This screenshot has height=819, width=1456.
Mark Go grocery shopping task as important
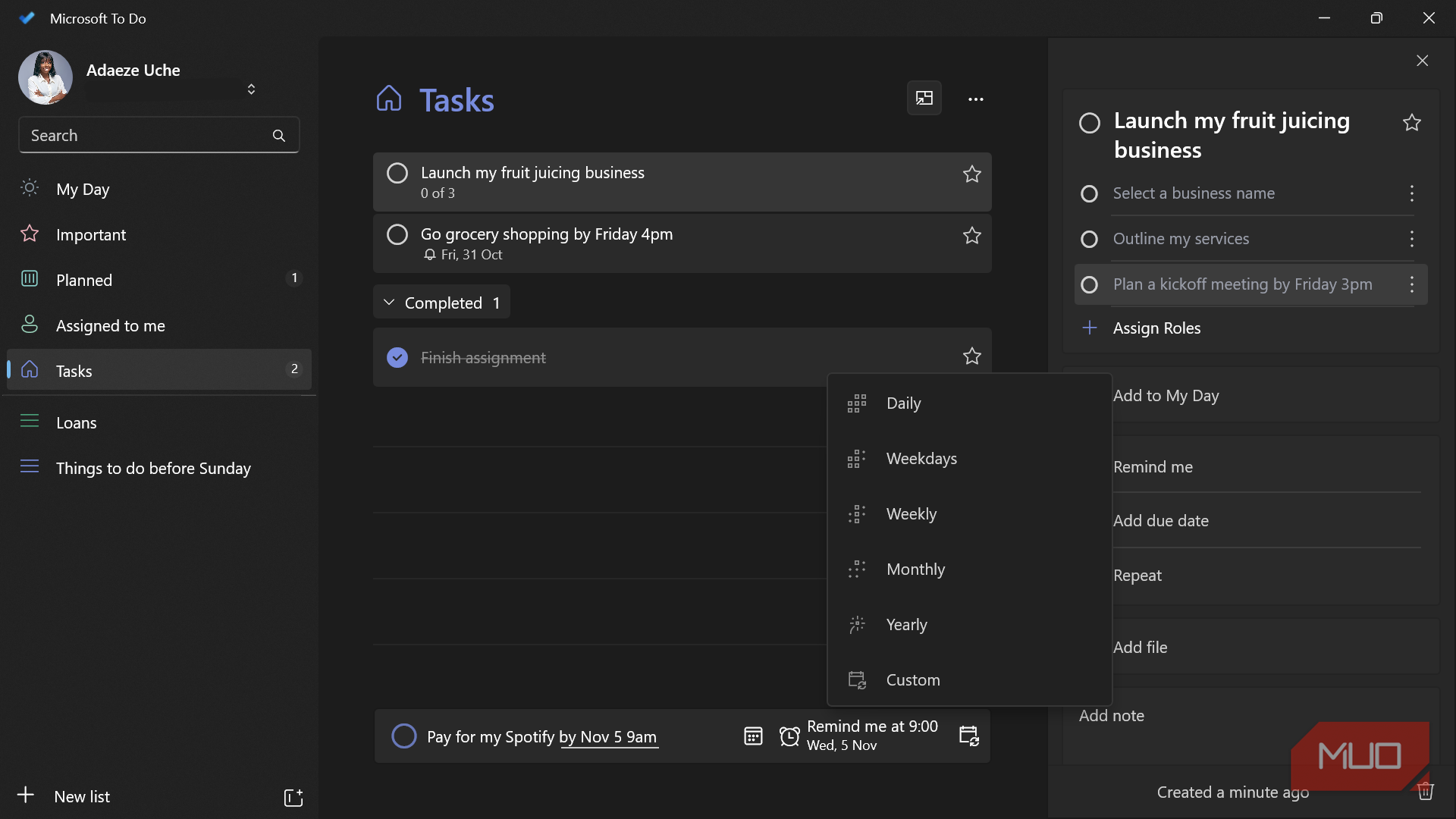click(971, 236)
